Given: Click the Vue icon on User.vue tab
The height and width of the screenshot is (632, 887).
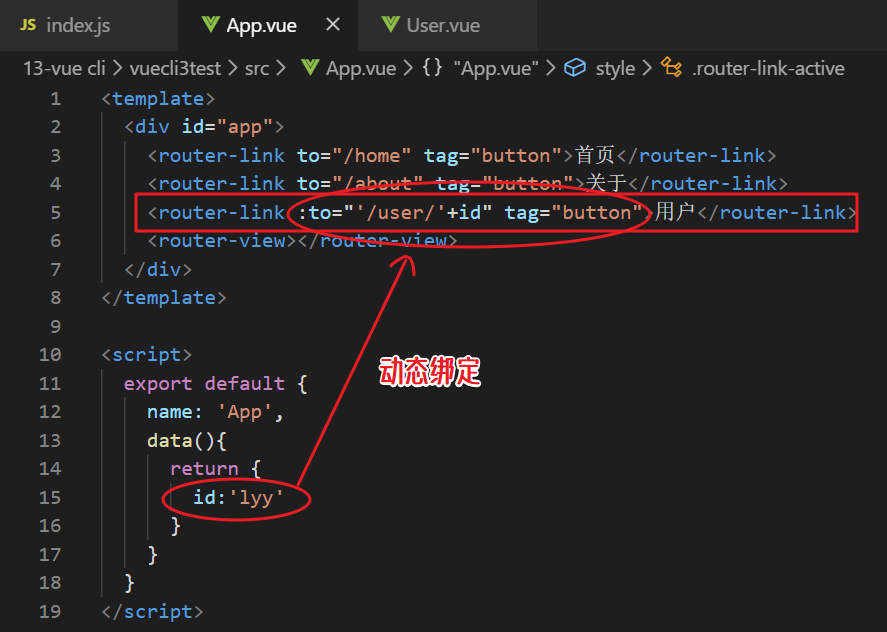Looking at the screenshot, I should 390,24.
